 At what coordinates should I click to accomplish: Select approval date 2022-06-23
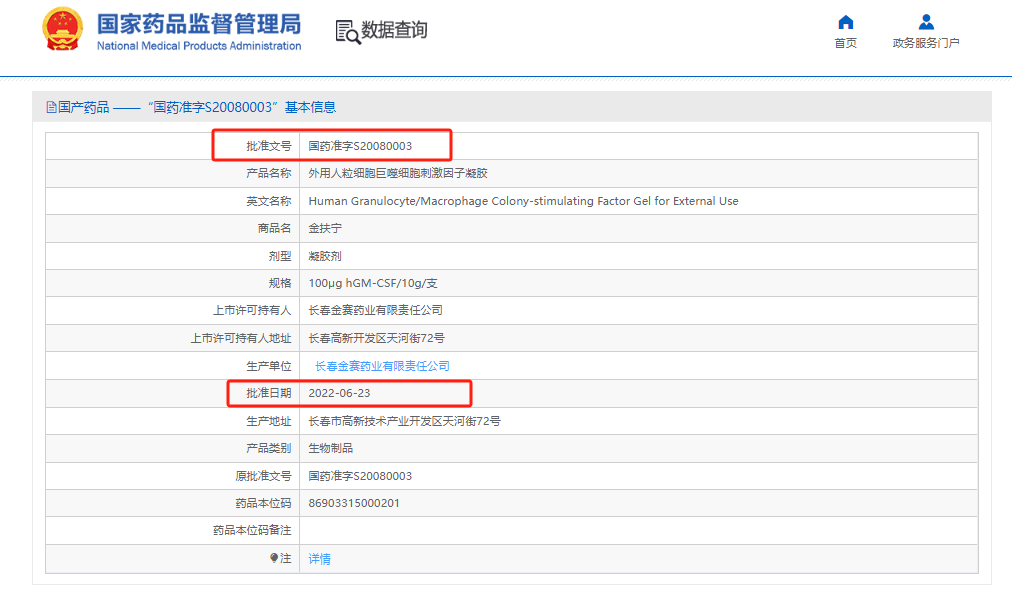point(339,393)
